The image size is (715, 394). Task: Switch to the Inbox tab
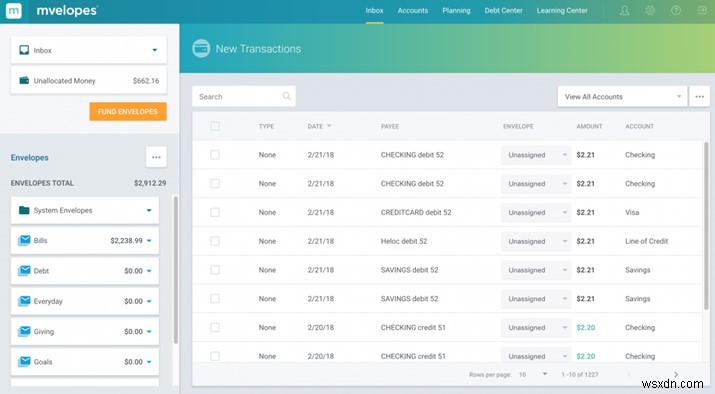(x=374, y=10)
